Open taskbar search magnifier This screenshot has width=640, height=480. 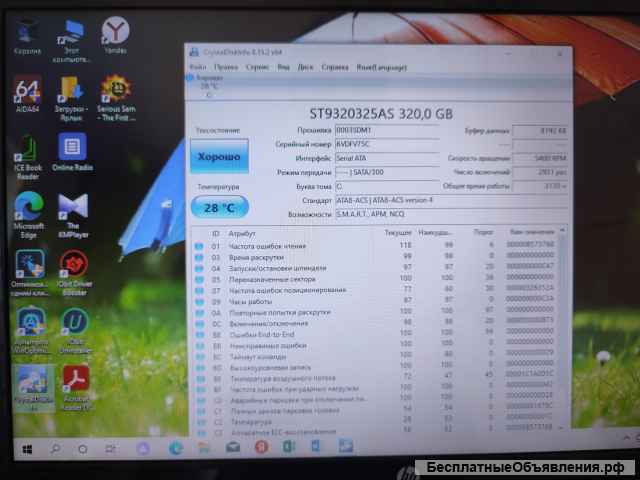point(56,449)
